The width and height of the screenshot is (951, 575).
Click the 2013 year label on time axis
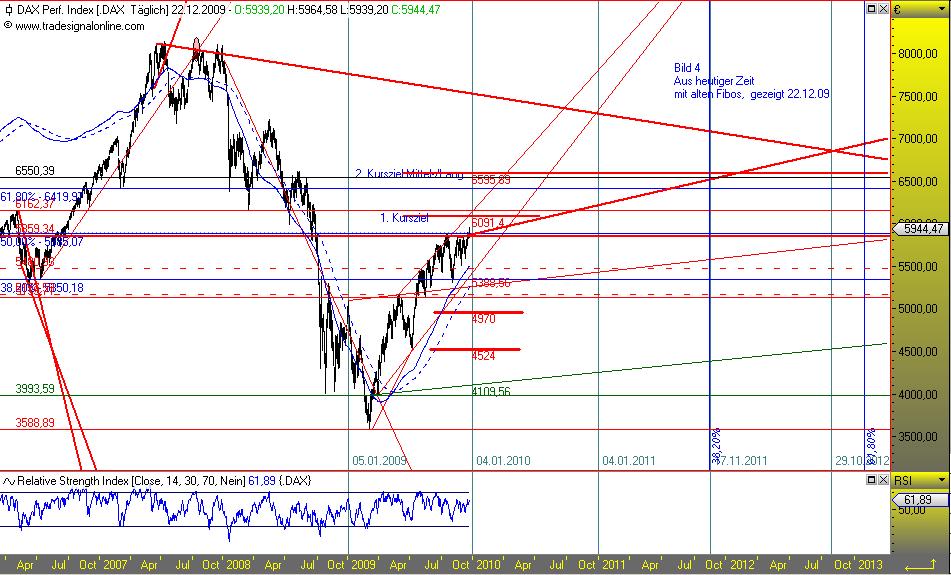point(870,565)
